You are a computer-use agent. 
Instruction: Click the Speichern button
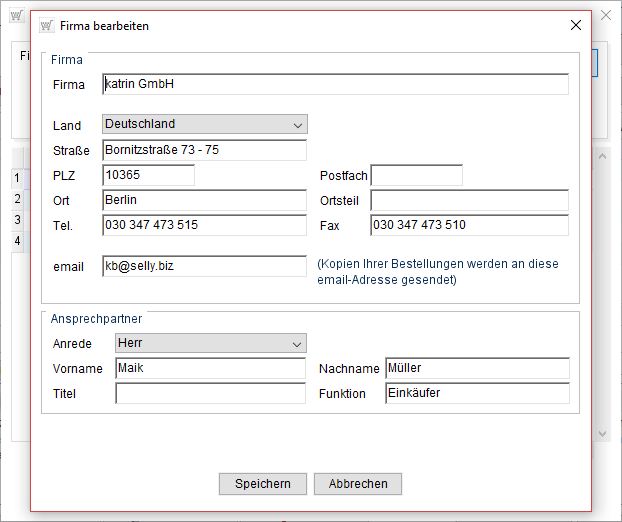click(263, 484)
